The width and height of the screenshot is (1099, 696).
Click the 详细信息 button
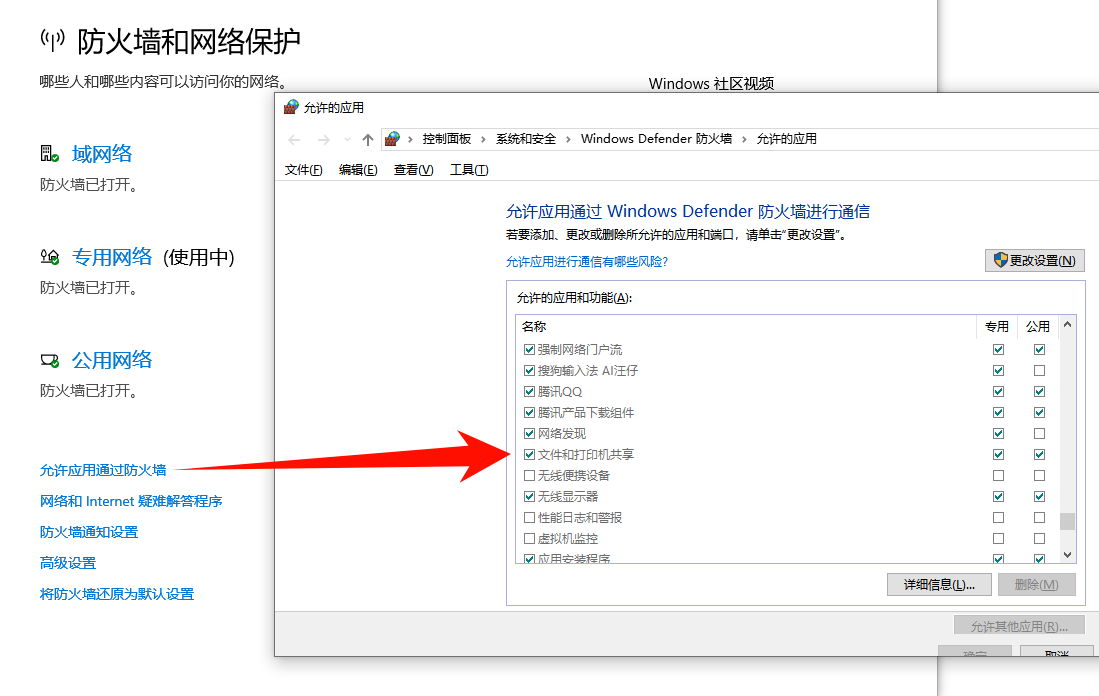click(939, 584)
